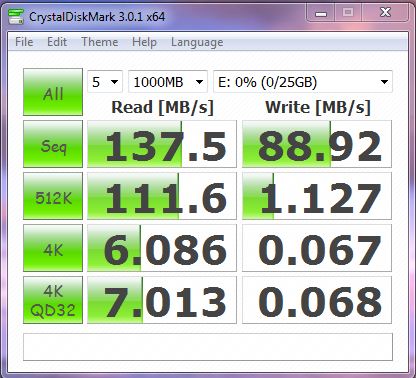The image size is (416, 378).
Task: Expand the test runs count dropdown showing 5
Action: click(x=105, y=82)
